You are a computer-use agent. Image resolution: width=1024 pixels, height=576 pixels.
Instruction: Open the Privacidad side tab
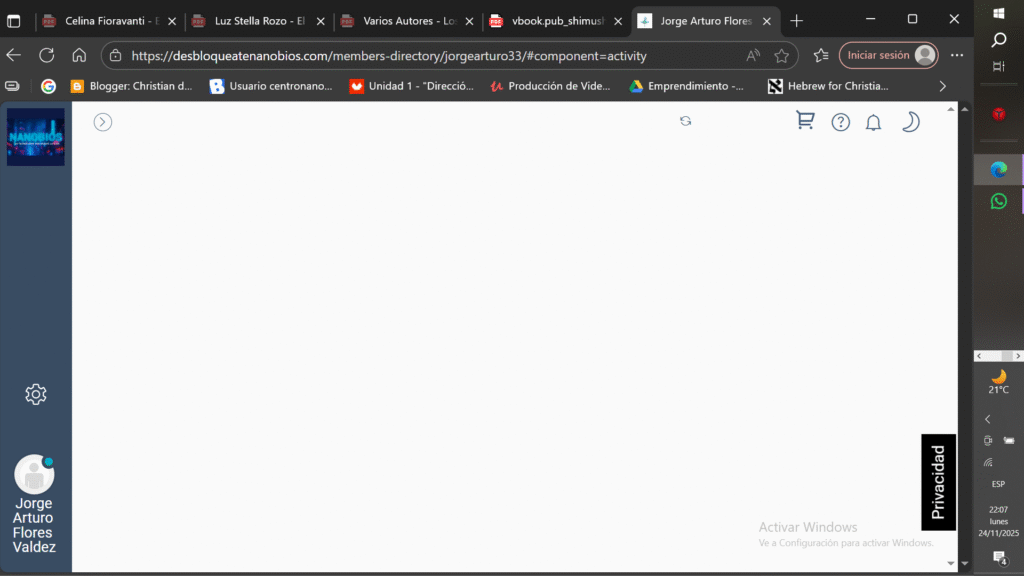point(938,482)
